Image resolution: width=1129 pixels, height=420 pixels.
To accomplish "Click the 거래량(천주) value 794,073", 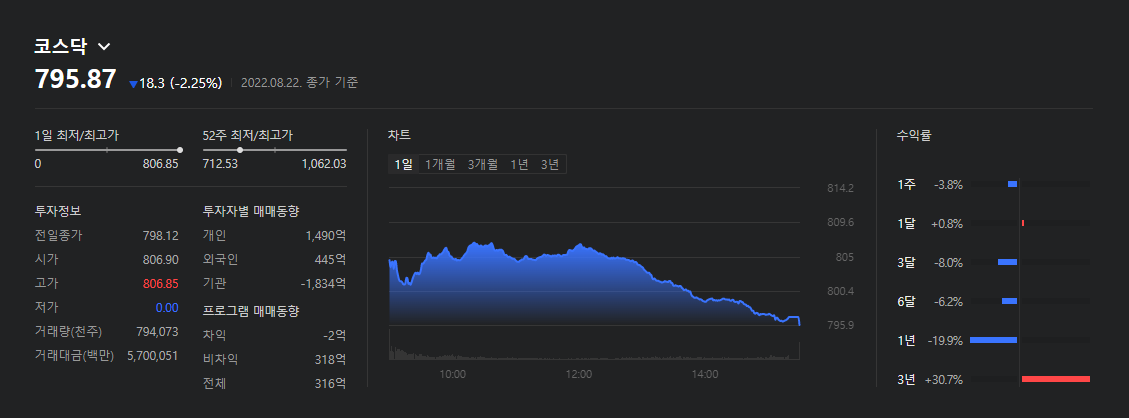I will pyautogui.click(x=157, y=331).
